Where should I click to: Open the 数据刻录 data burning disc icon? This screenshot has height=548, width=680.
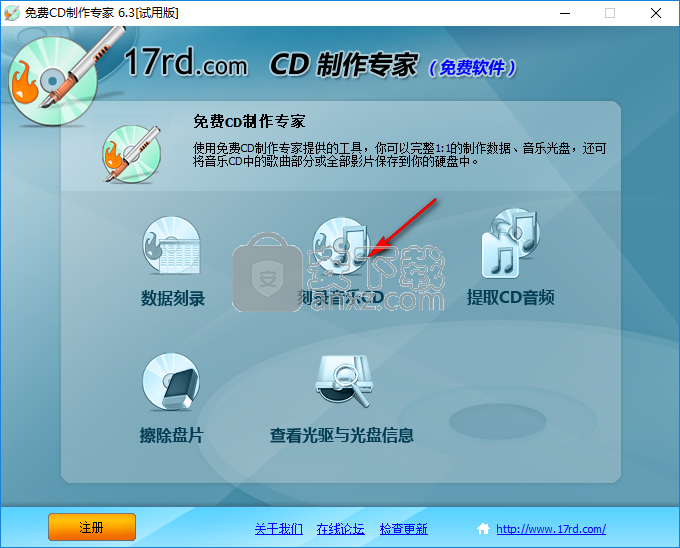(x=172, y=247)
